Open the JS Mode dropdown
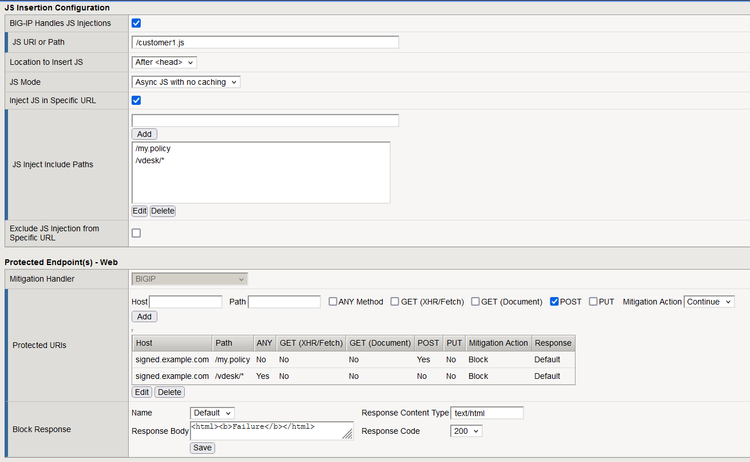The height and width of the screenshot is (462, 750). tap(186, 82)
